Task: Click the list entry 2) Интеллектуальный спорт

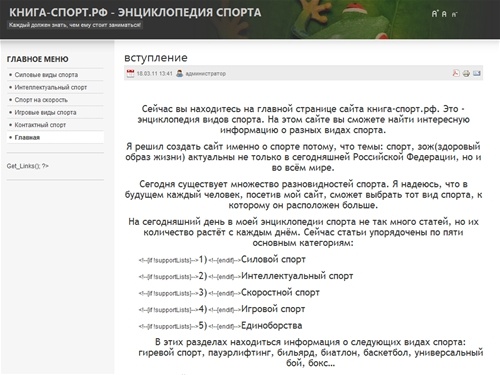Action: (276, 276)
